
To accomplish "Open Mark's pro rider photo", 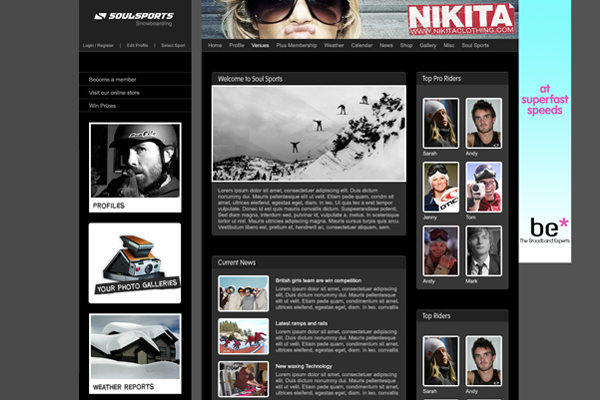I will pos(484,251).
